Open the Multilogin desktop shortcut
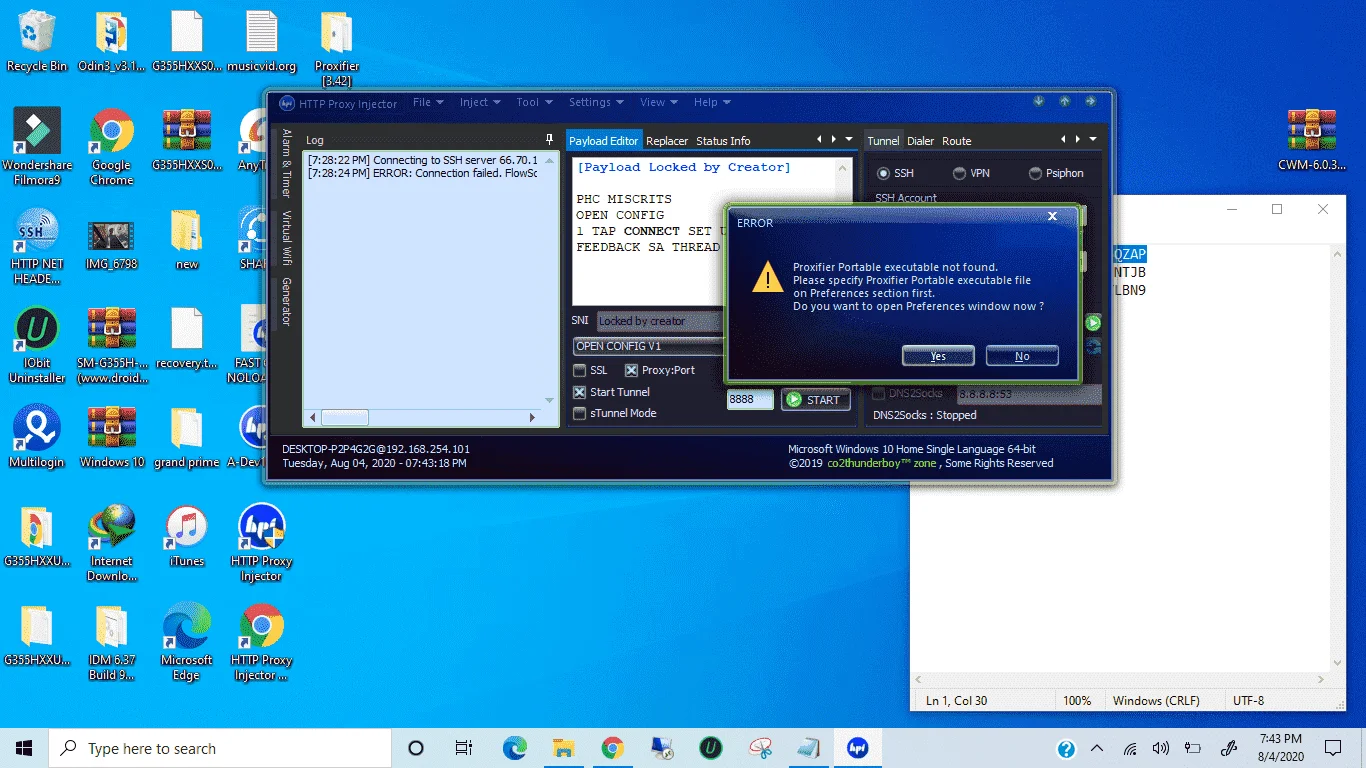 coord(37,437)
